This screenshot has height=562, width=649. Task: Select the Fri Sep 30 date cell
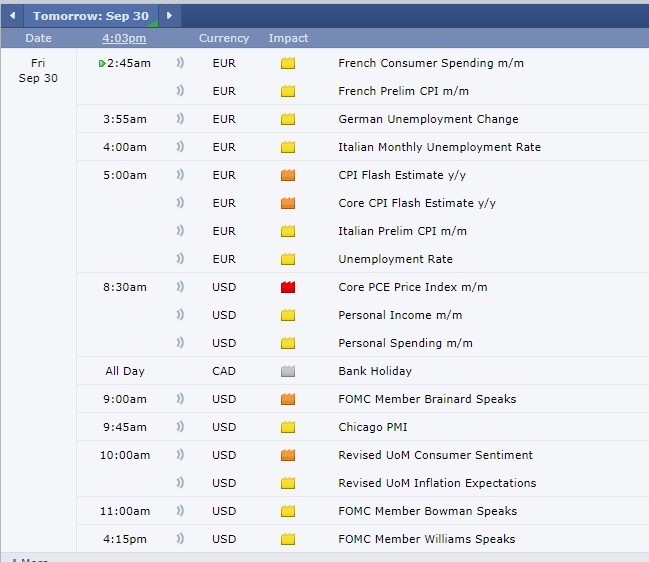pyautogui.click(x=38, y=70)
